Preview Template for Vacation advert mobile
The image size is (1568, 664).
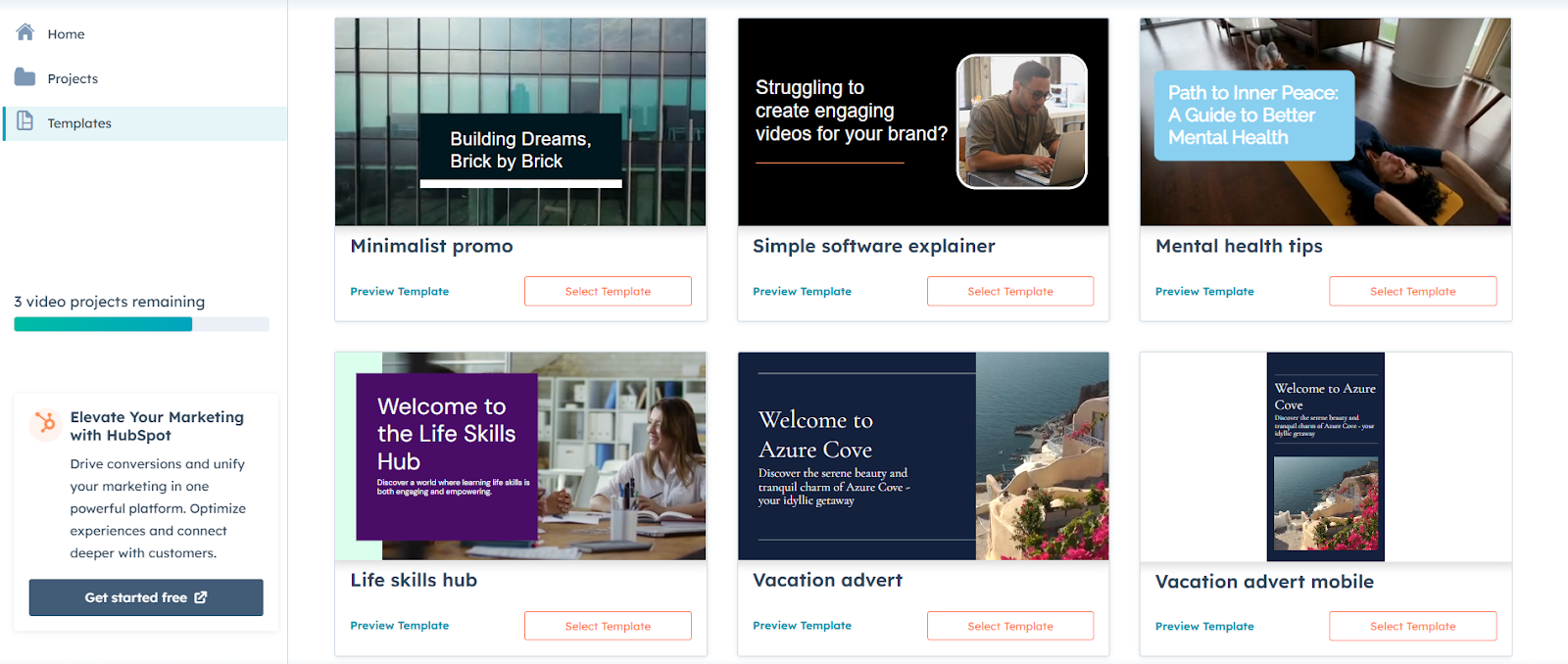pos(1204,627)
